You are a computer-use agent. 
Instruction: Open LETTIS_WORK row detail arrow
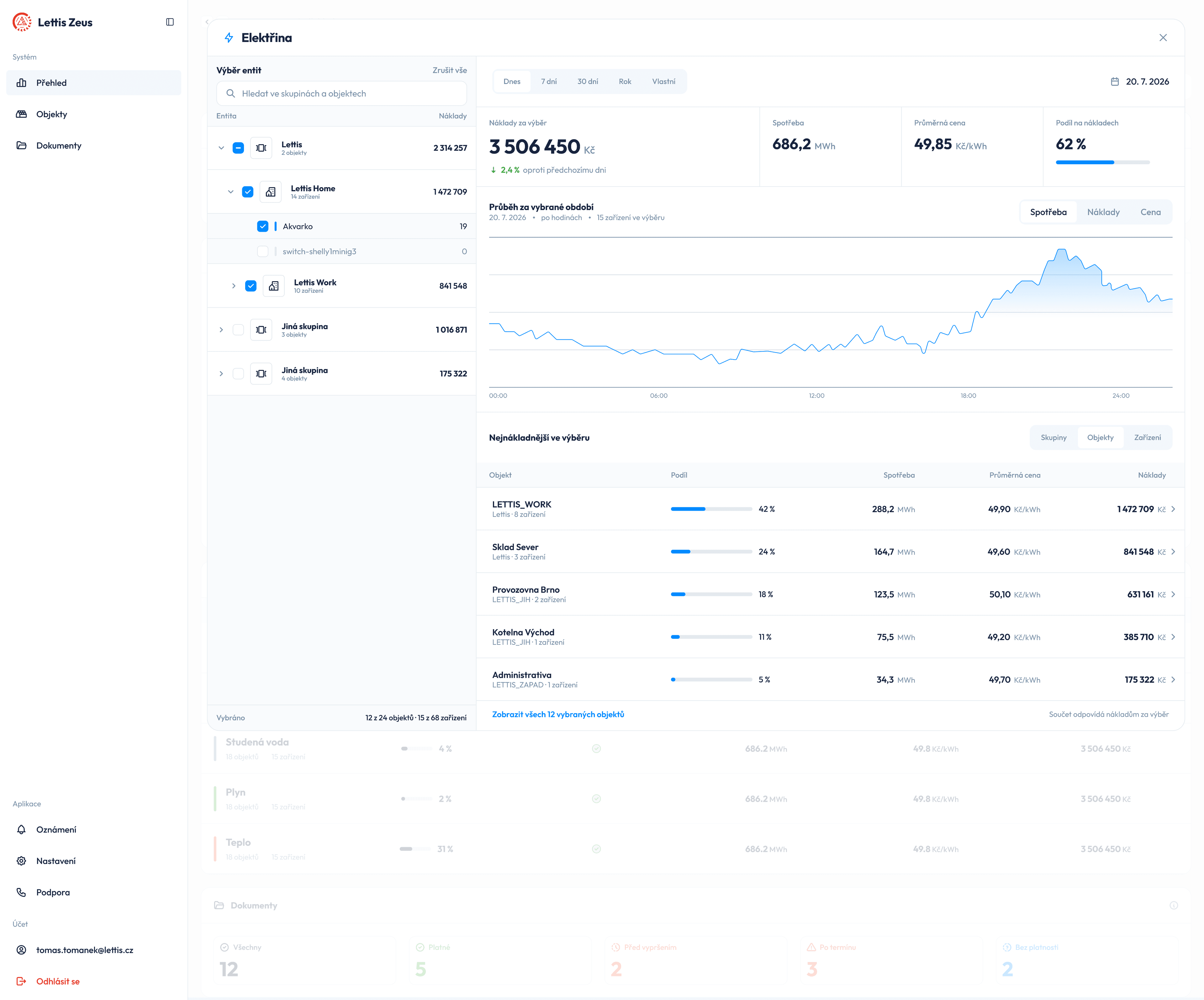pos(1173,509)
